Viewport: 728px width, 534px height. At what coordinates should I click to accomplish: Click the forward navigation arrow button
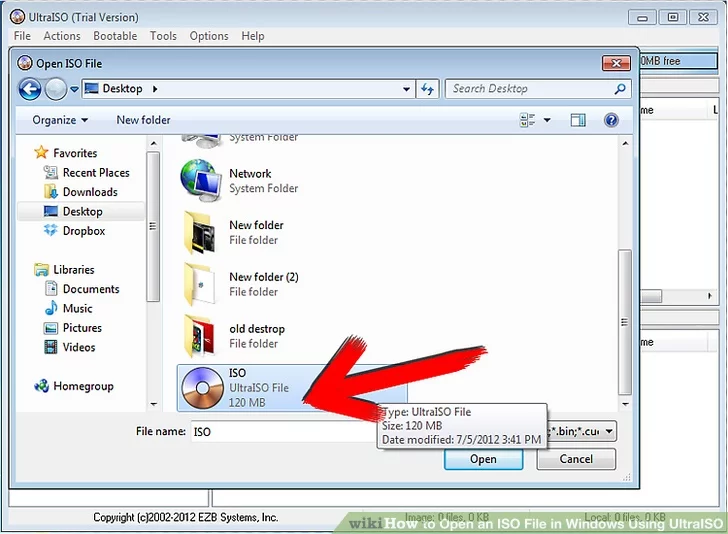coord(56,89)
